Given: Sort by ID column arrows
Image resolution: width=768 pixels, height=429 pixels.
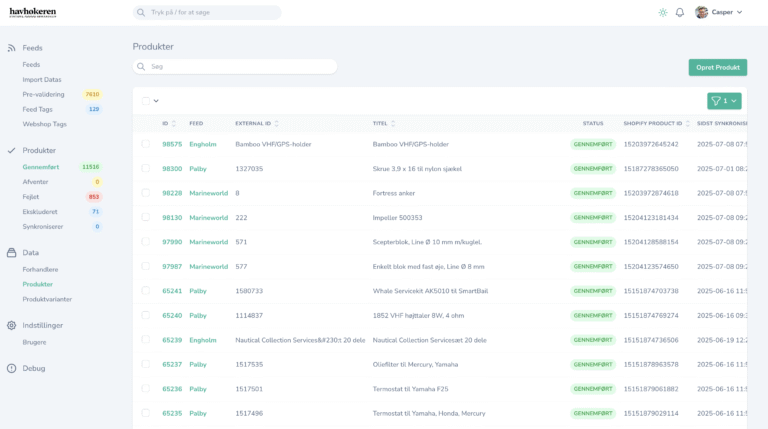Looking at the screenshot, I should pos(174,123).
